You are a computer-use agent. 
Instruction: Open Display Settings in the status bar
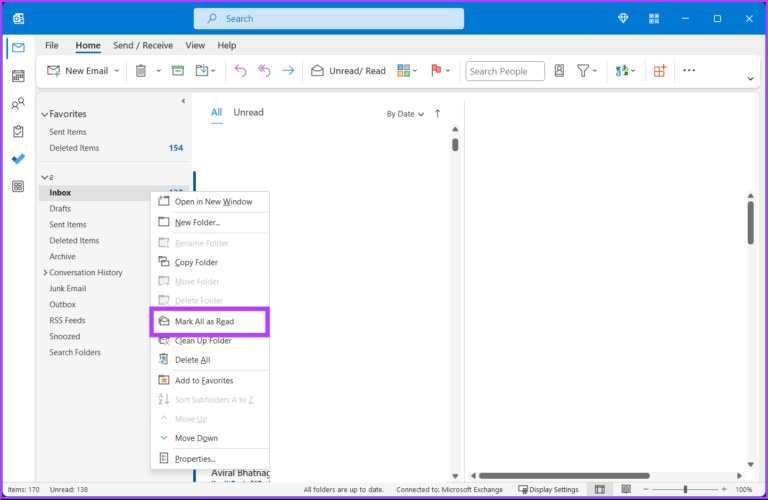tap(548, 489)
